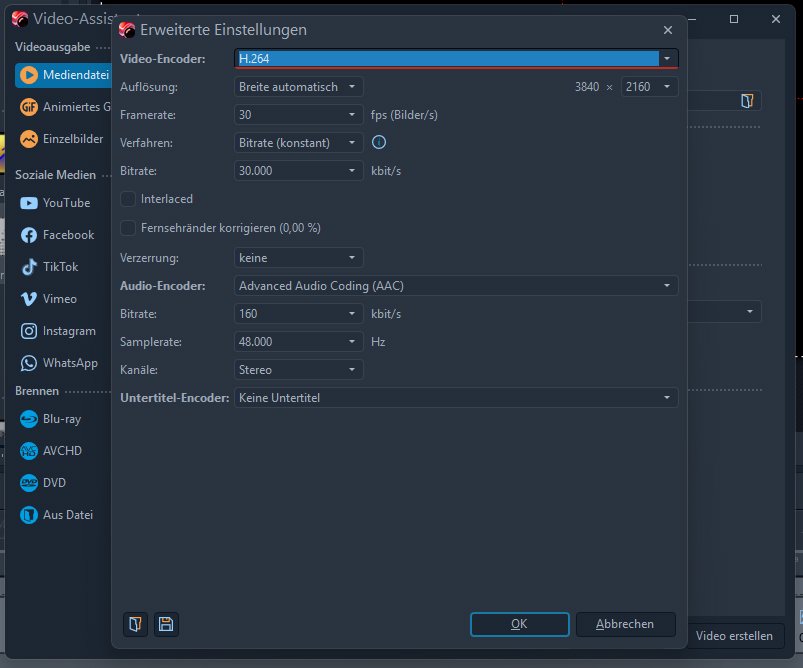Click the YouTube icon in sidebar
This screenshot has height=668, width=803.
tap(29, 203)
